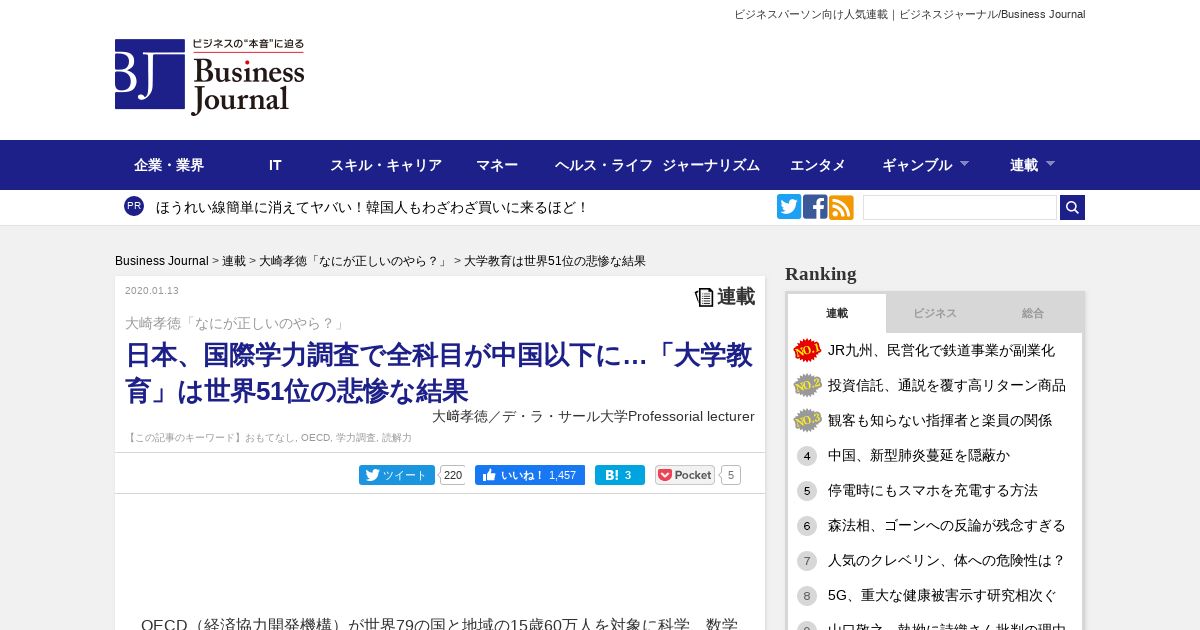Open the 企業・業界 menu item
Viewport: 1200px width, 630px height.
click(x=169, y=165)
